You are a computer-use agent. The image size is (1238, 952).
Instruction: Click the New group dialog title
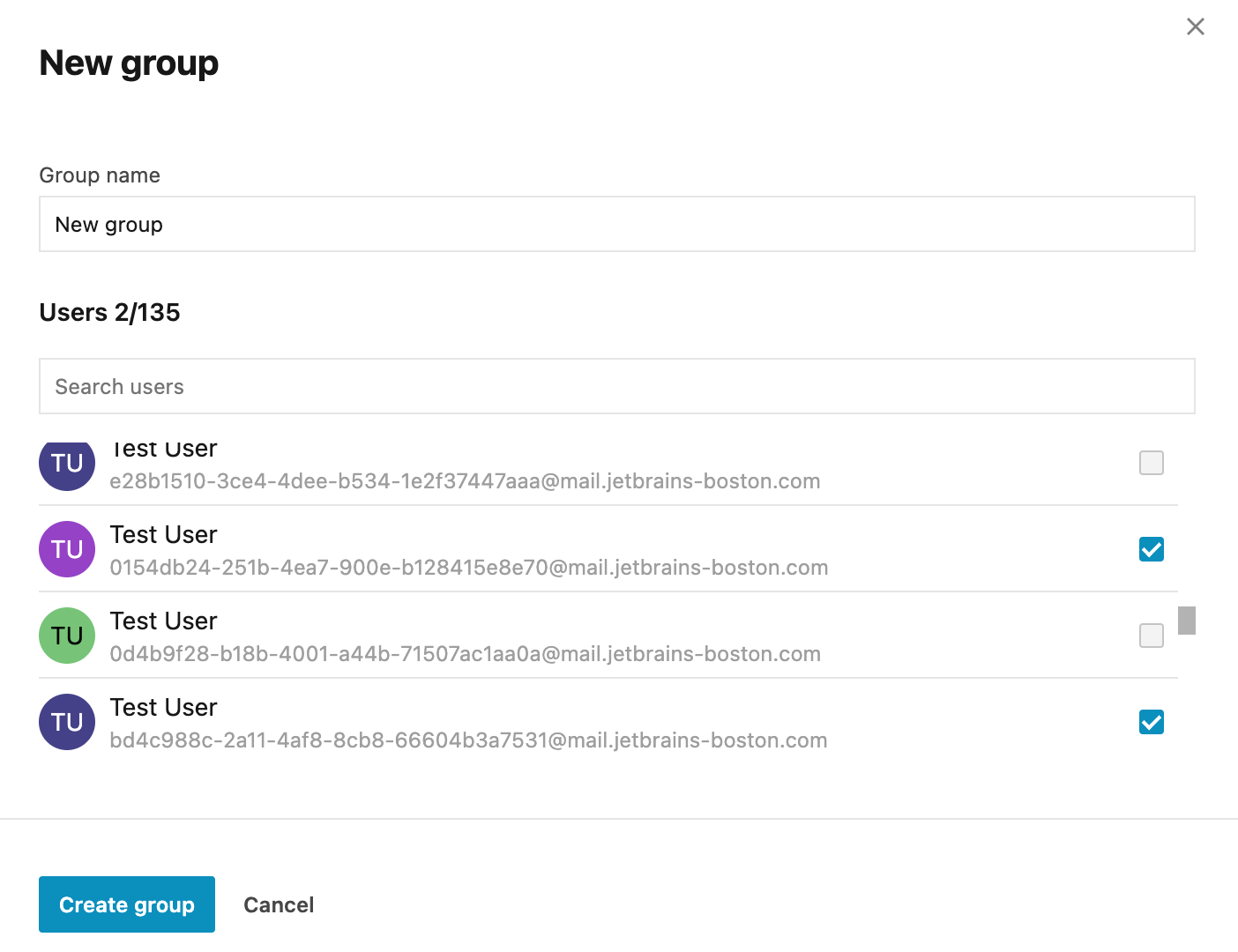[128, 63]
